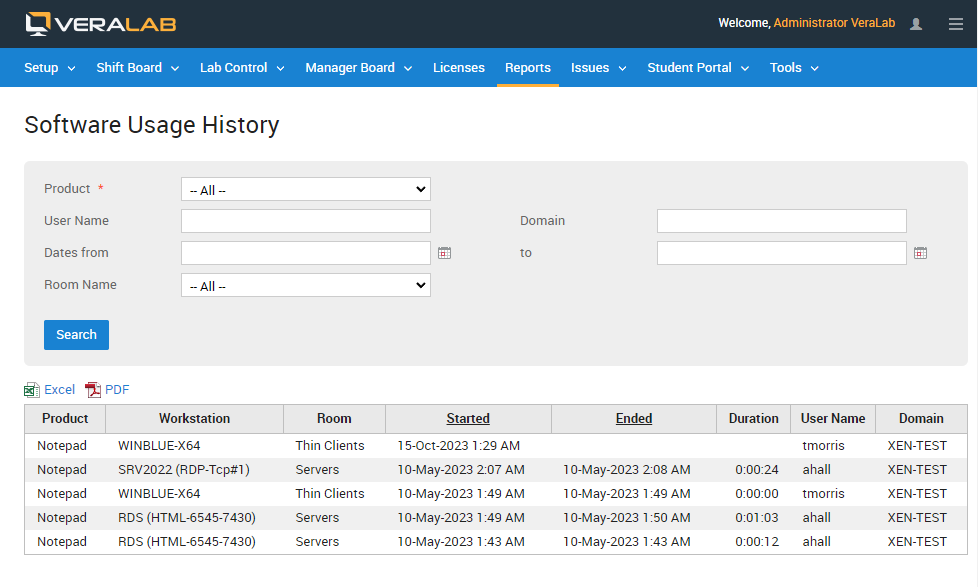This screenshot has width=978, height=587.
Task: Click the Product column header
Action: click(65, 419)
